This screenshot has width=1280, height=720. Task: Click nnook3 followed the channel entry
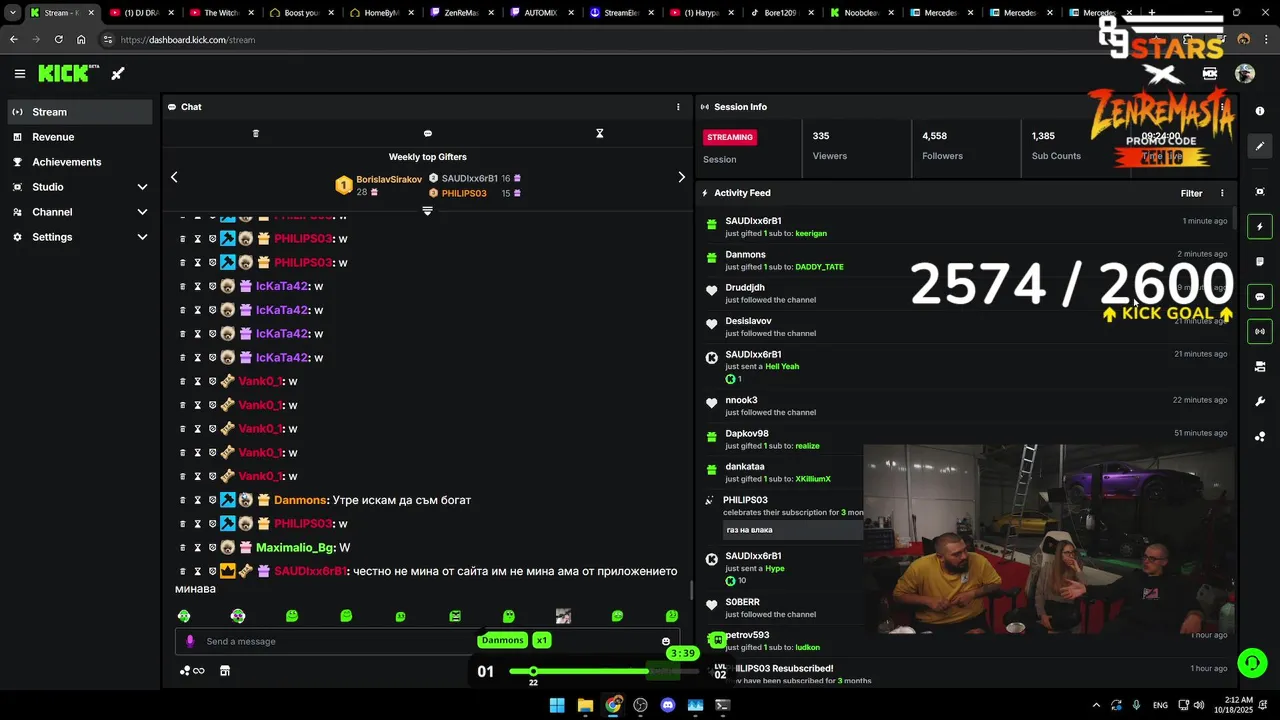coord(965,406)
